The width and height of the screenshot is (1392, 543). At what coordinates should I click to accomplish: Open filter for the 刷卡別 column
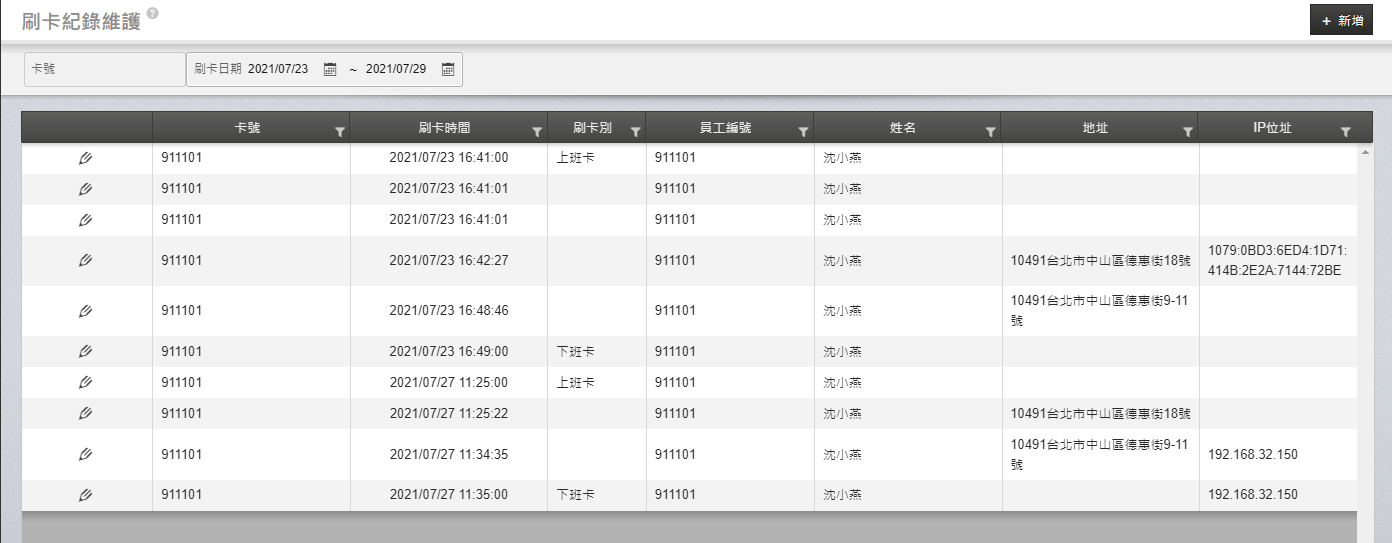tap(635, 131)
